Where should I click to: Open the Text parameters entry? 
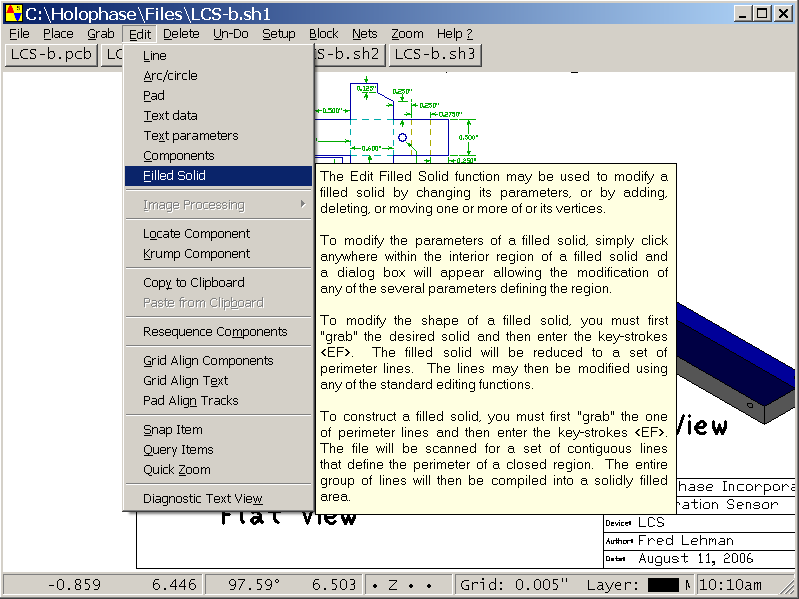tap(190, 136)
